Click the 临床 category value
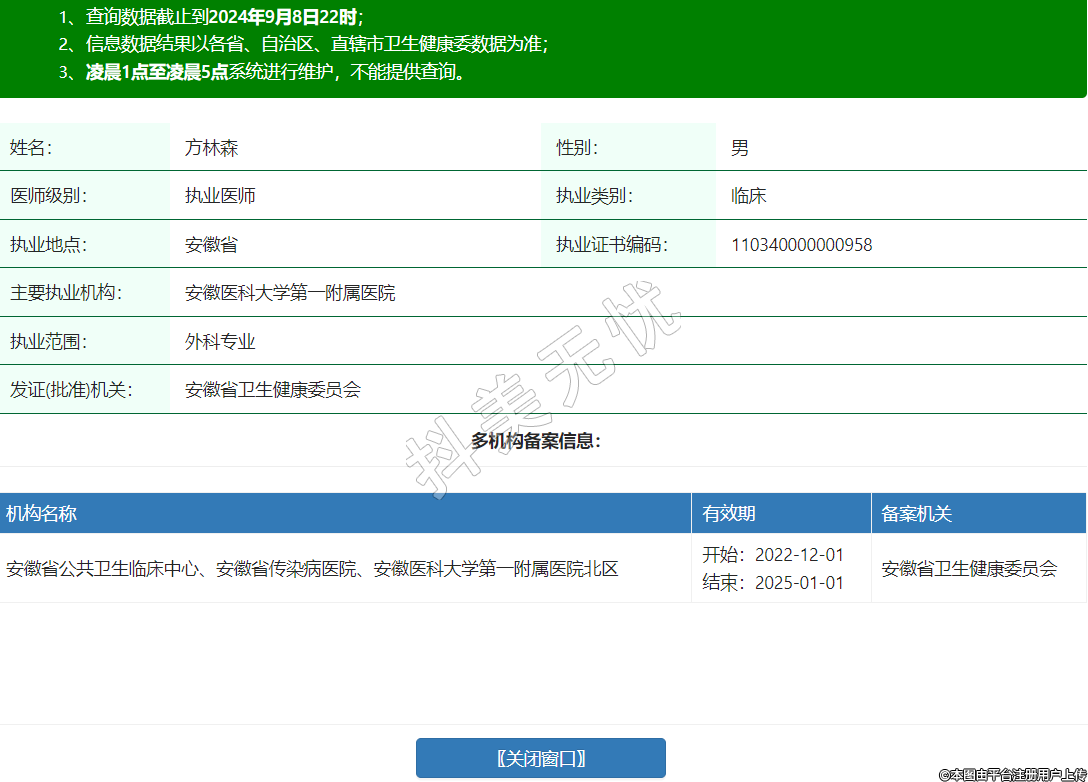 tap(748, 196)
